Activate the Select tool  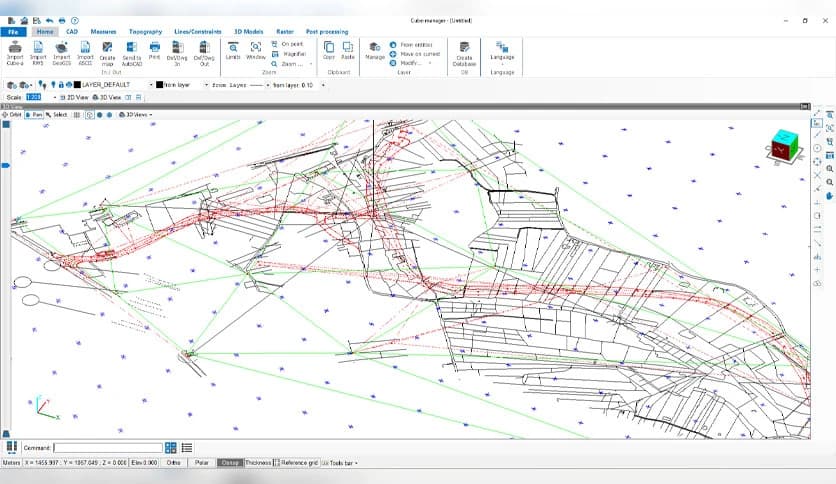[x=57, y=115]
